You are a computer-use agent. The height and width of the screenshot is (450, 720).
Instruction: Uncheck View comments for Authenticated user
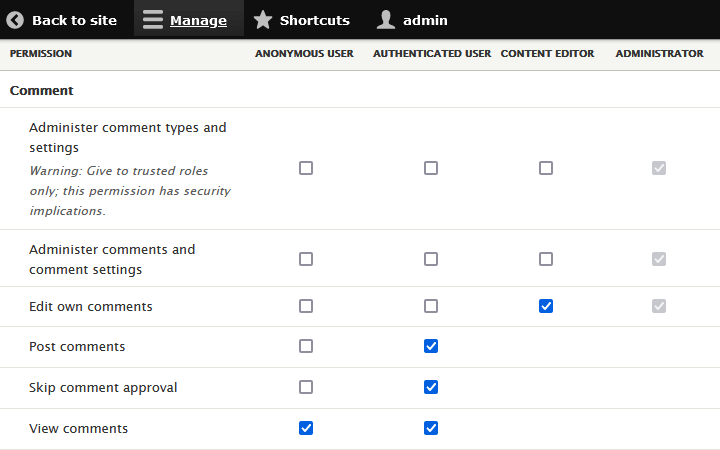(x=431, y=428)
